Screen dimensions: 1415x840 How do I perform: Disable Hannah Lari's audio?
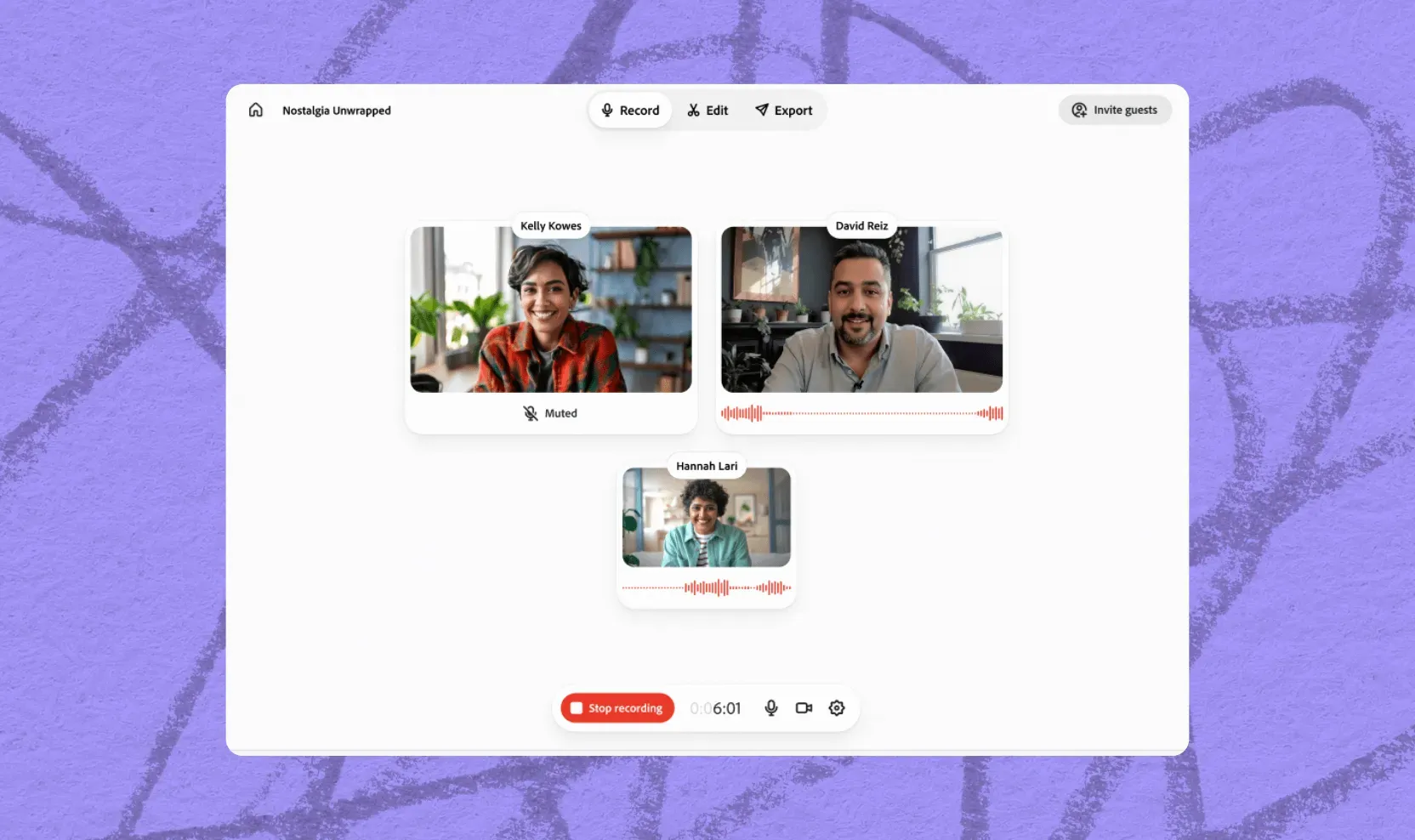(x=707, y=587)
